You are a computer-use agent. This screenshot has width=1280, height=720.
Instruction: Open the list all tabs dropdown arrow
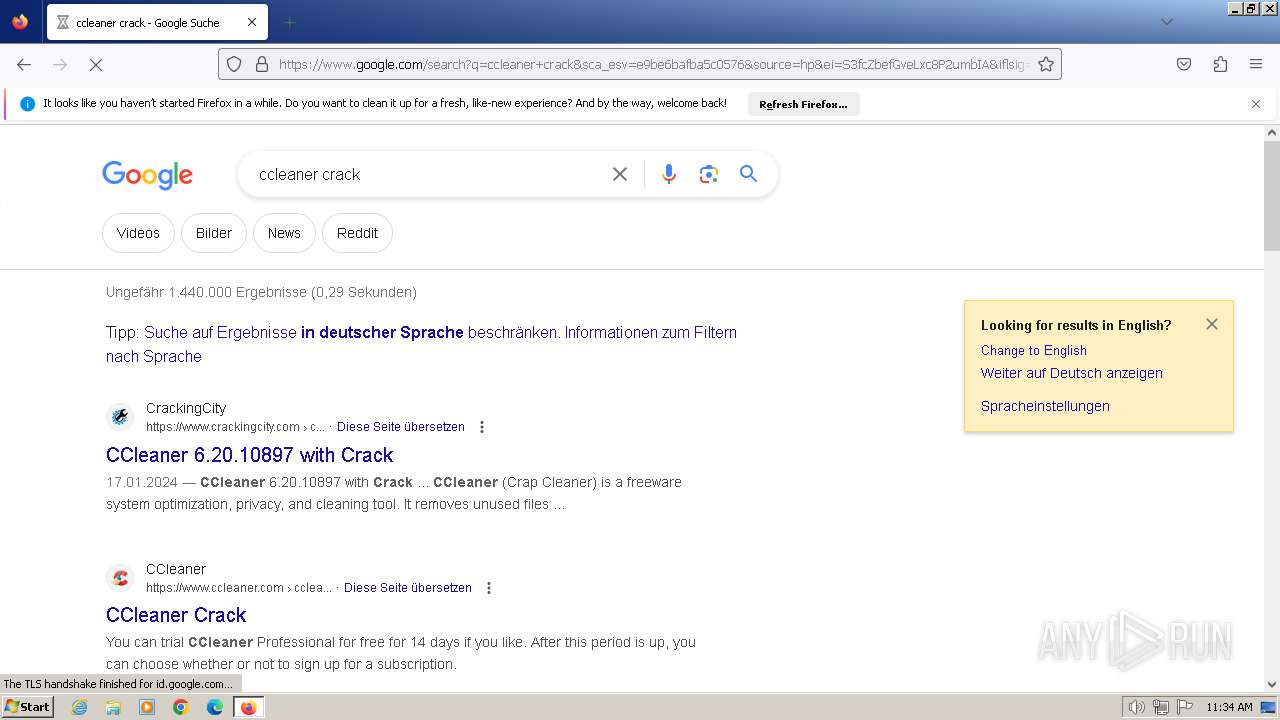click(x=1166, y=22)
